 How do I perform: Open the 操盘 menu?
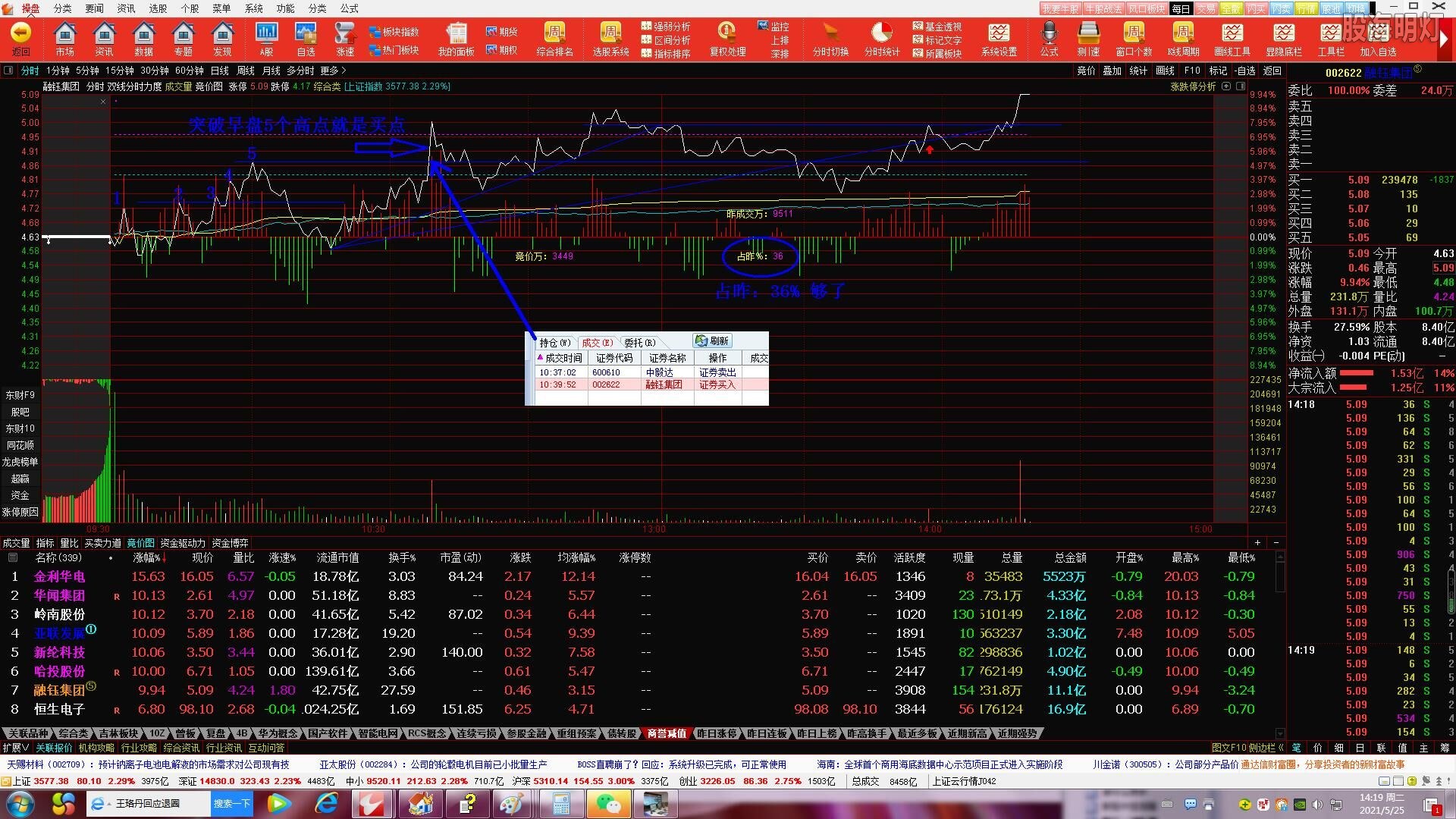(30, 8)
